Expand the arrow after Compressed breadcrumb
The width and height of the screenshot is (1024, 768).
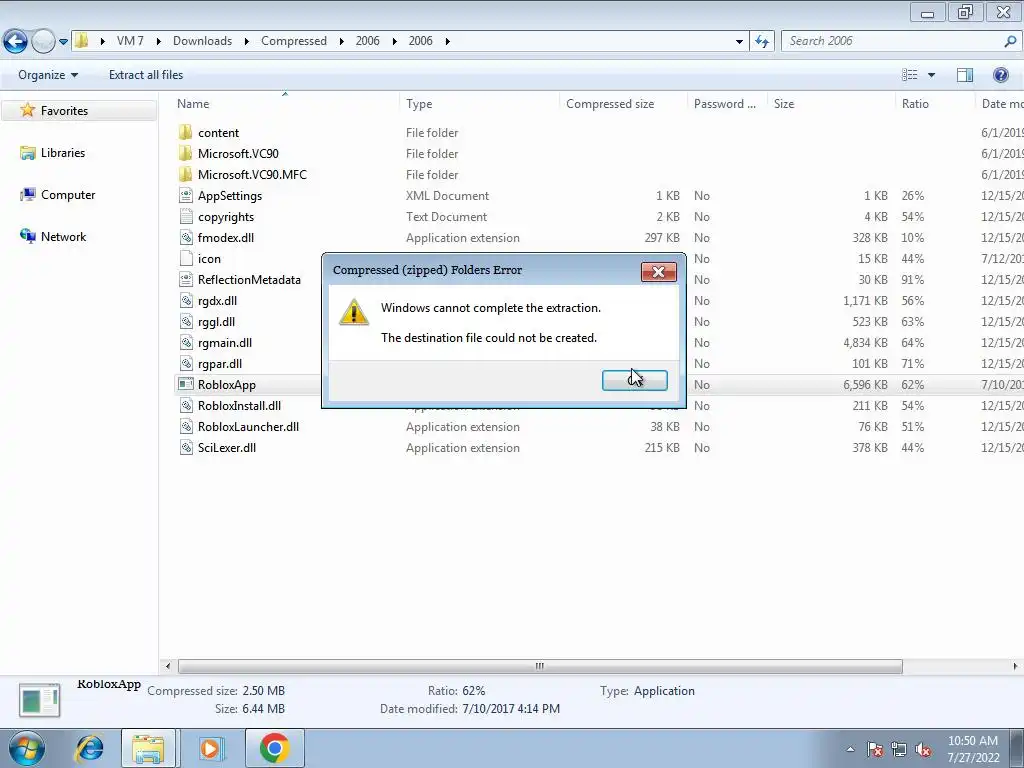341,41
